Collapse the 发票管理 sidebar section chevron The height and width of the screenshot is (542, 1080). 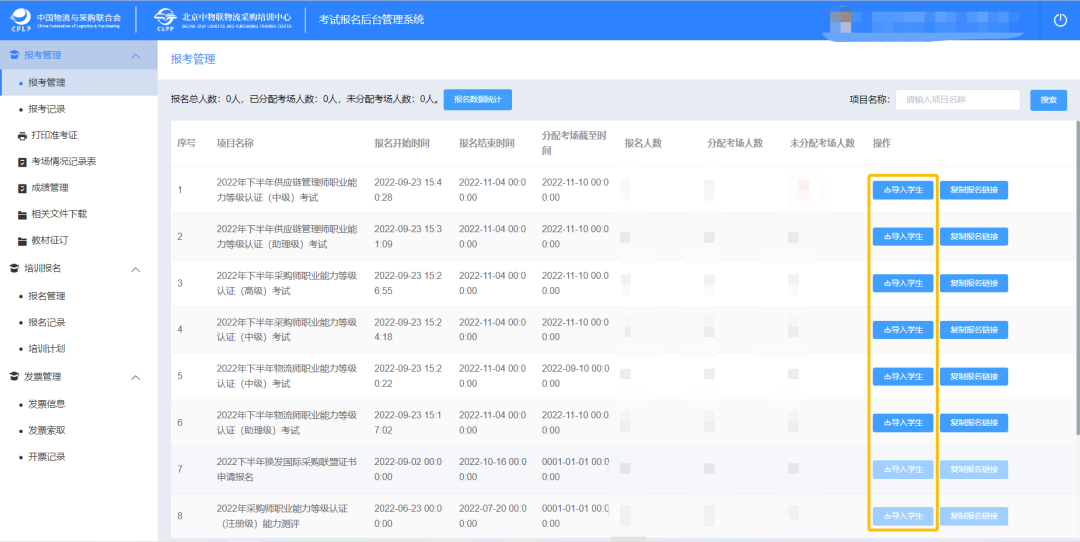click(x=136, y=377)
